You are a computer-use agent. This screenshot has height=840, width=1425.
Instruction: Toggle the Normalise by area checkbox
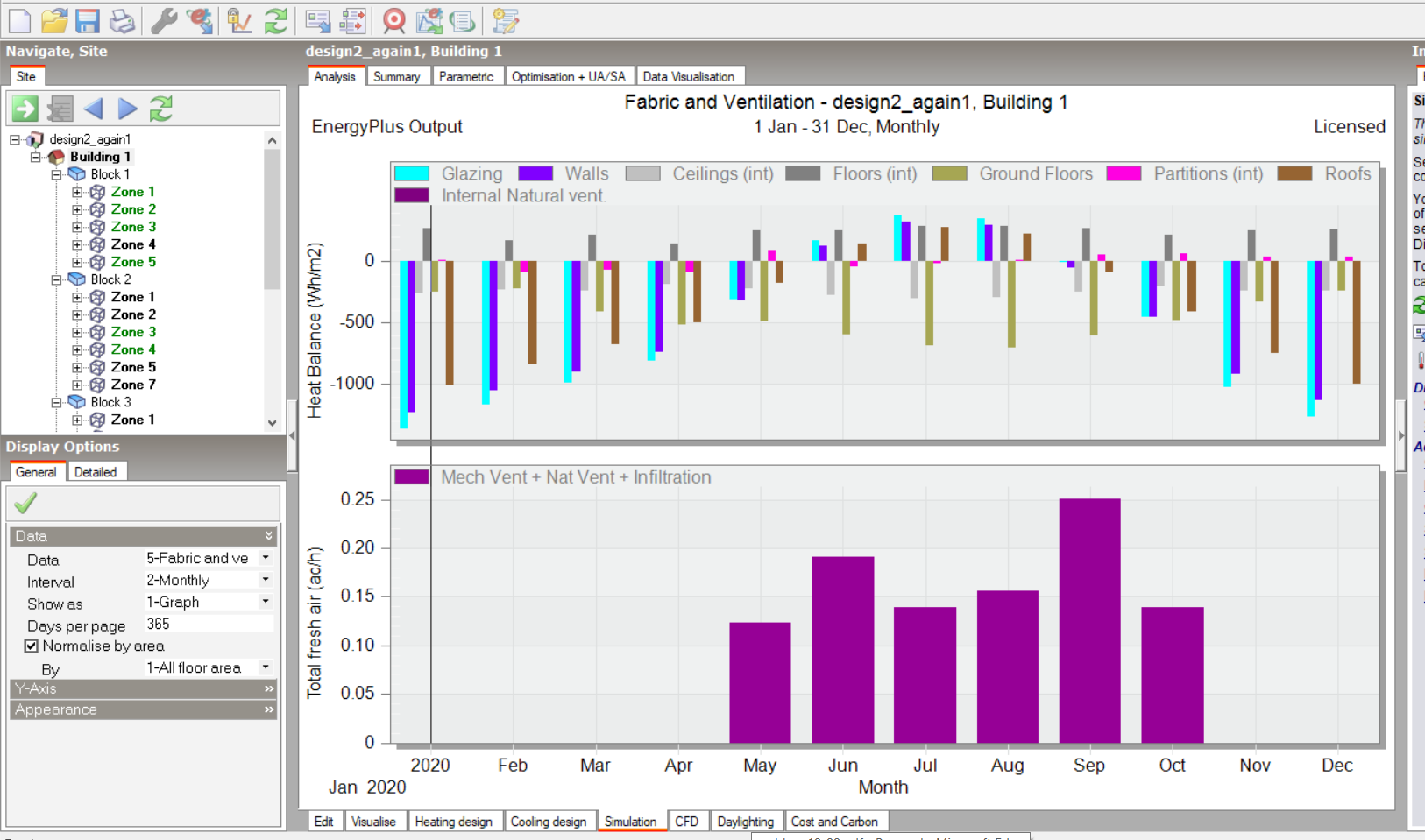[32, 646]
